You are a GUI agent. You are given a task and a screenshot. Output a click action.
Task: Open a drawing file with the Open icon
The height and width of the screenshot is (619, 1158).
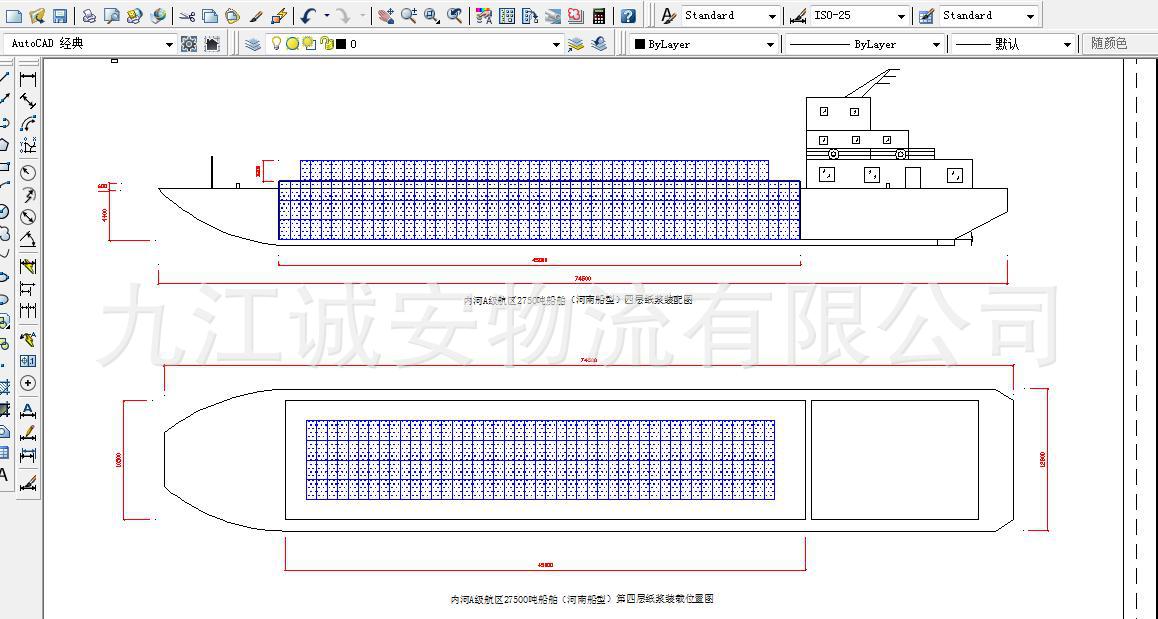(37, 16)
